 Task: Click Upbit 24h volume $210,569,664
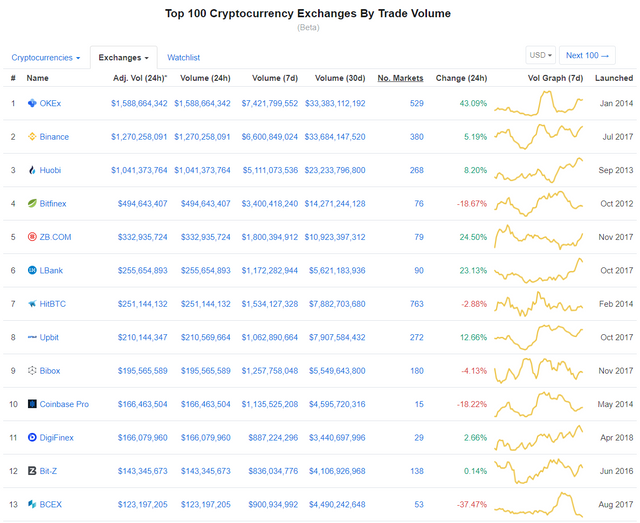pyautogui.click(x=206, y=337)
